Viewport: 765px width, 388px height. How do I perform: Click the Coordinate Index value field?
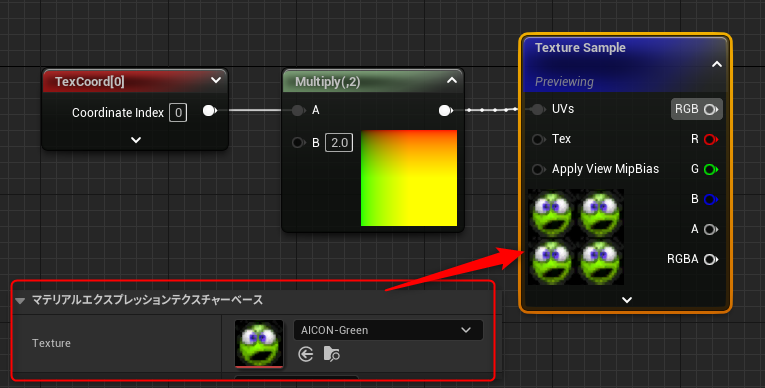(178, 113)
